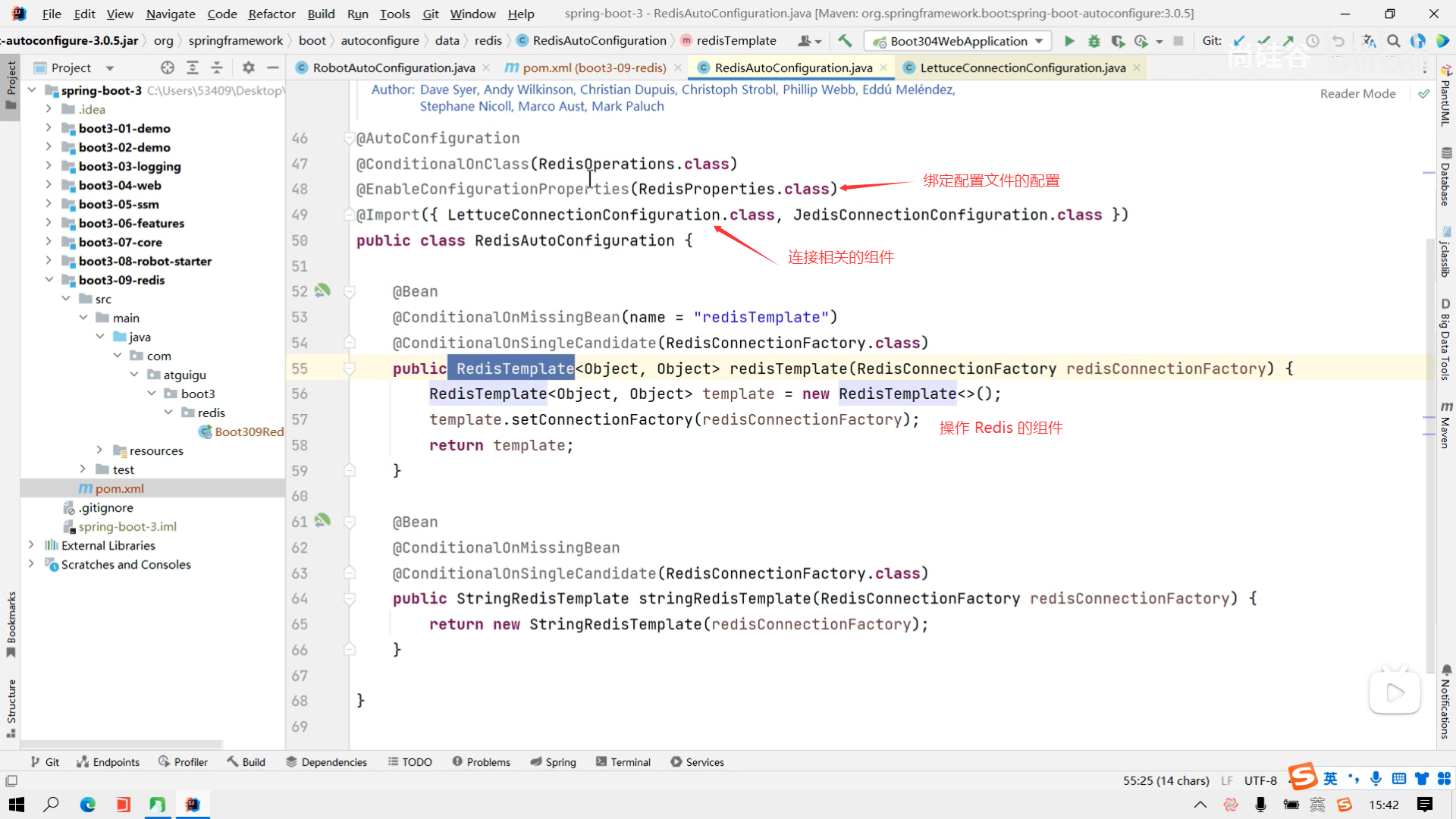The width and height of the screenshot is (1456, 819).
Task: Click Spring bean gutter icon at line 52
Action: coord(323,290)
